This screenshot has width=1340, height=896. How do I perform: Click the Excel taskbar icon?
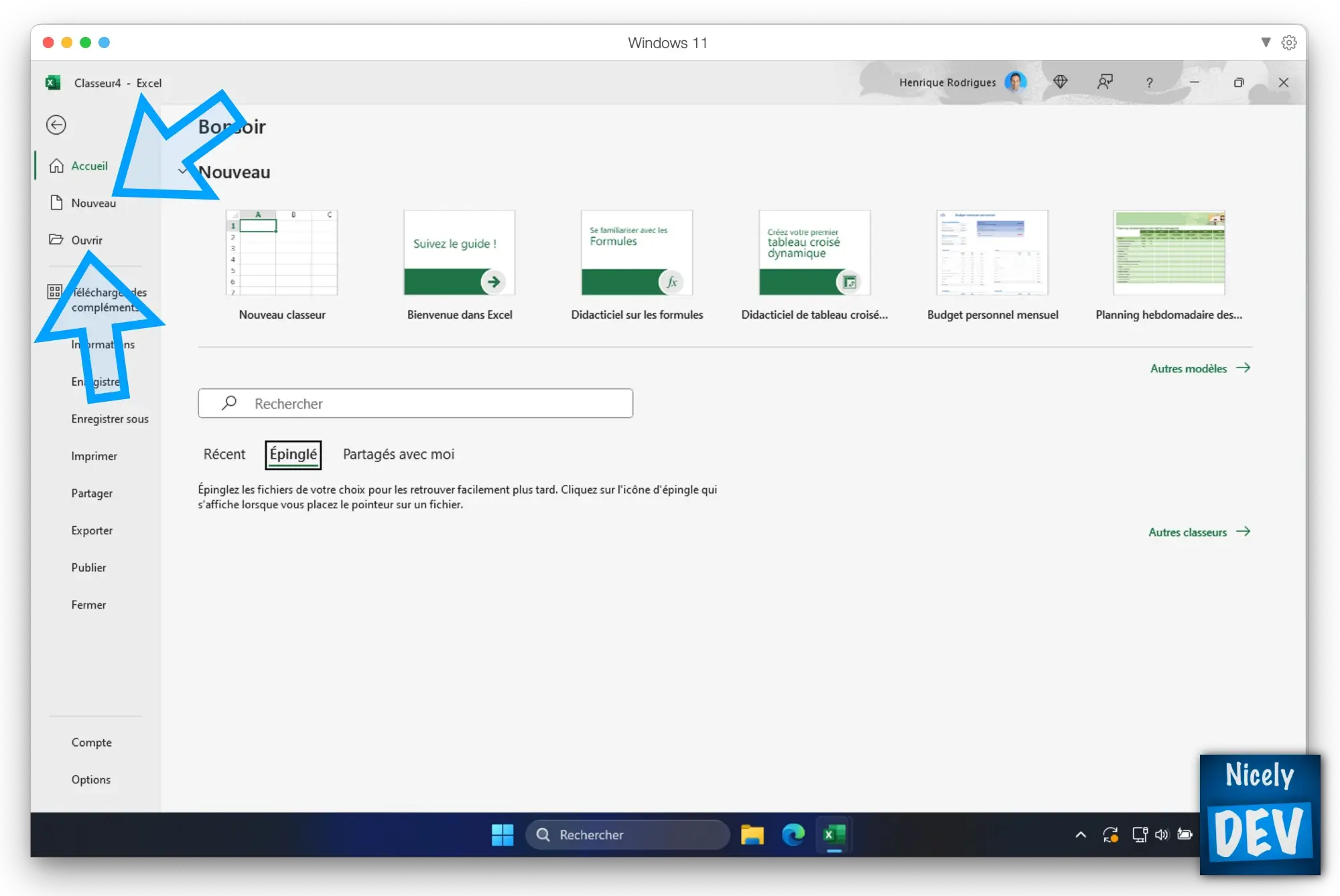[x=834, y=834]
